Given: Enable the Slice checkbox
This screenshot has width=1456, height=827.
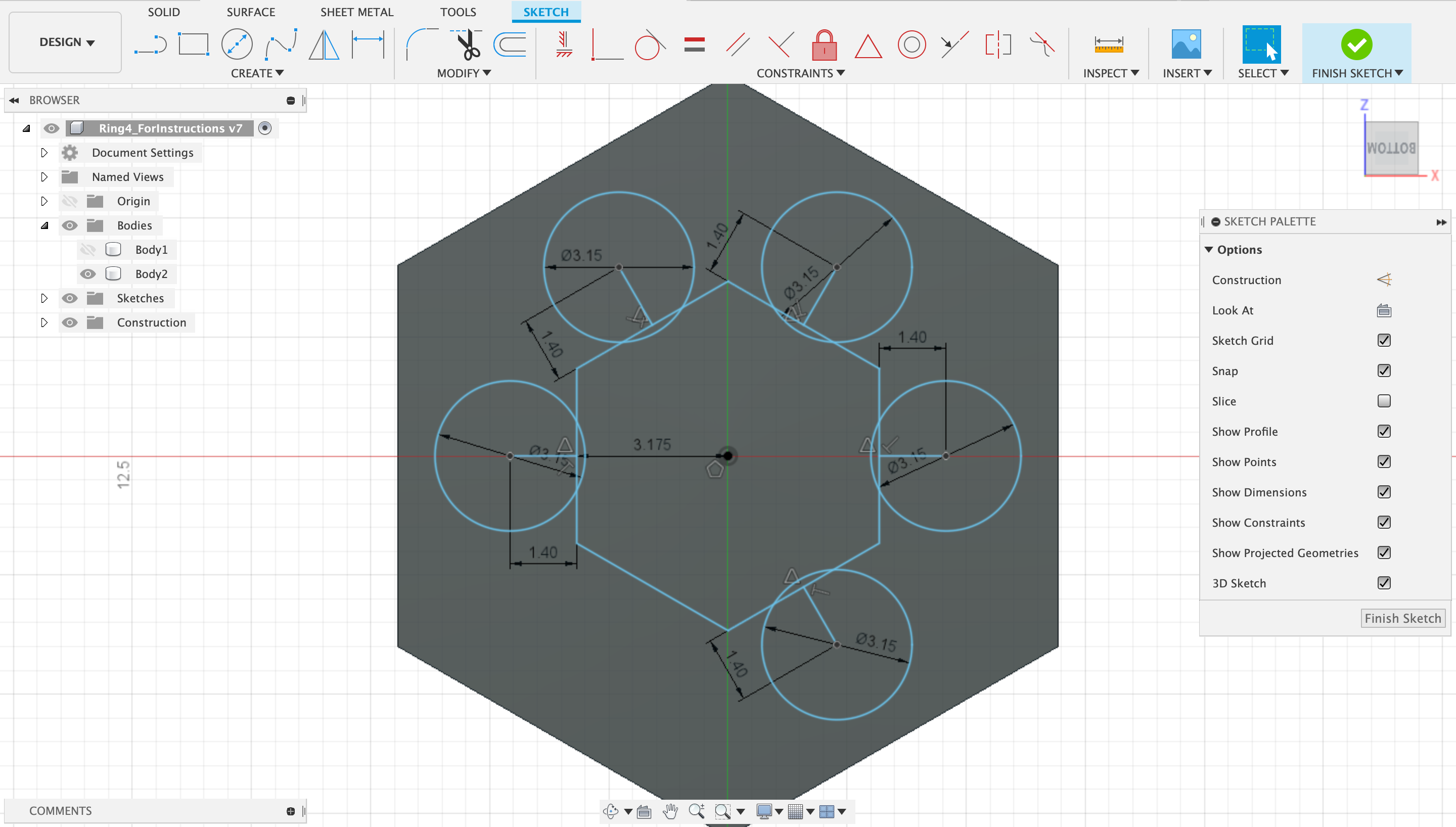Looking at the screenshot, I should coord(1384,401).
